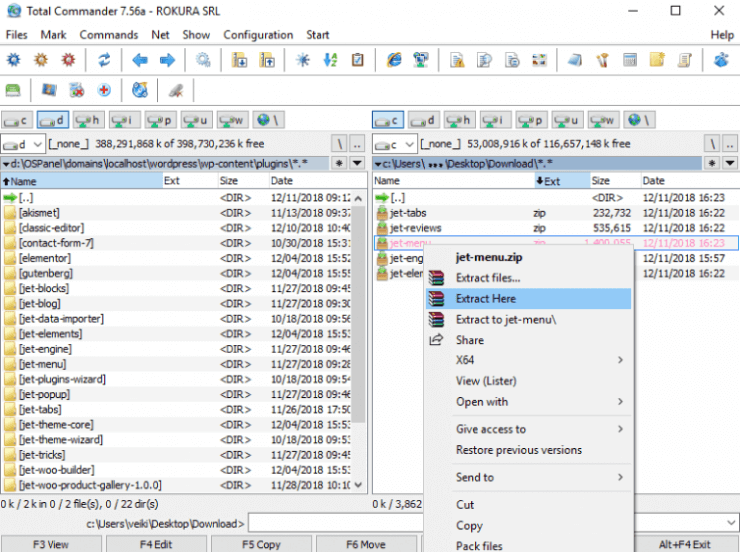740x552 pixels.
Task: Click the globe with arrows icon
Action: point(140,90)
